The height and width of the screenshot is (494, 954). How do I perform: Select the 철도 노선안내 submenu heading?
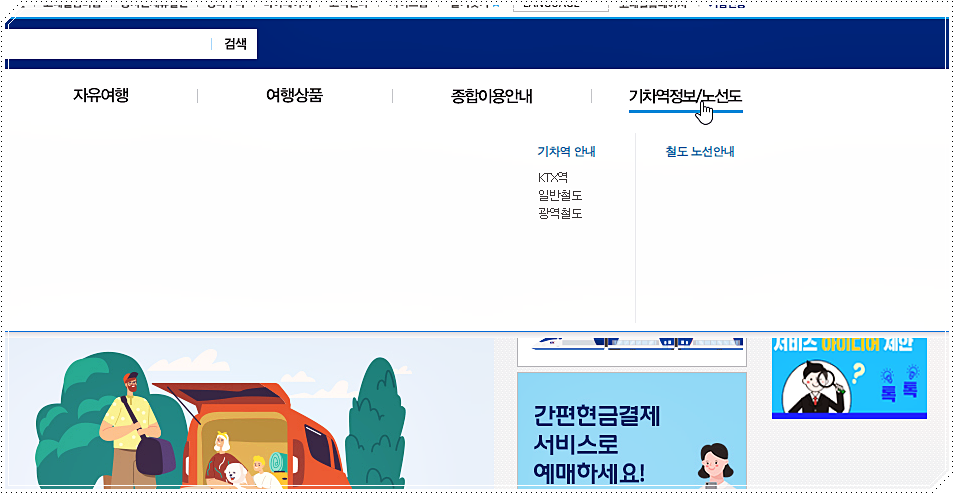(x=700, y=151)
